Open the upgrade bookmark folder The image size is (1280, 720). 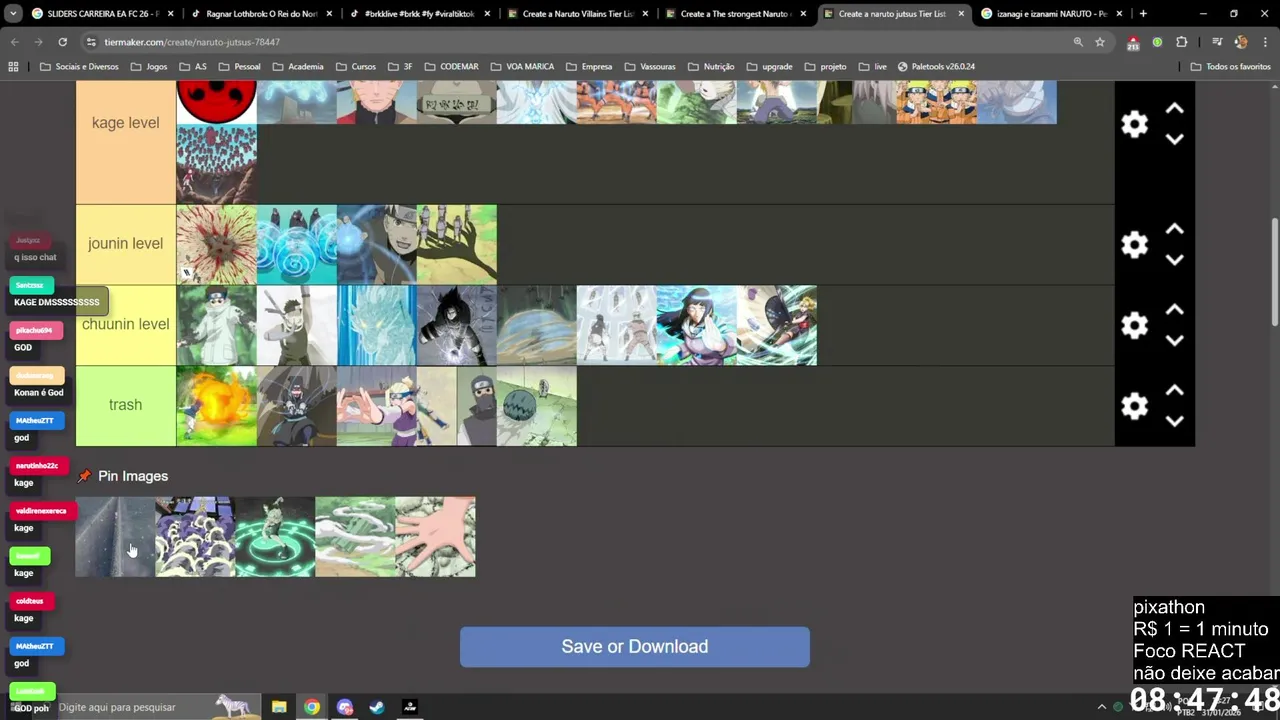(769, 66)
